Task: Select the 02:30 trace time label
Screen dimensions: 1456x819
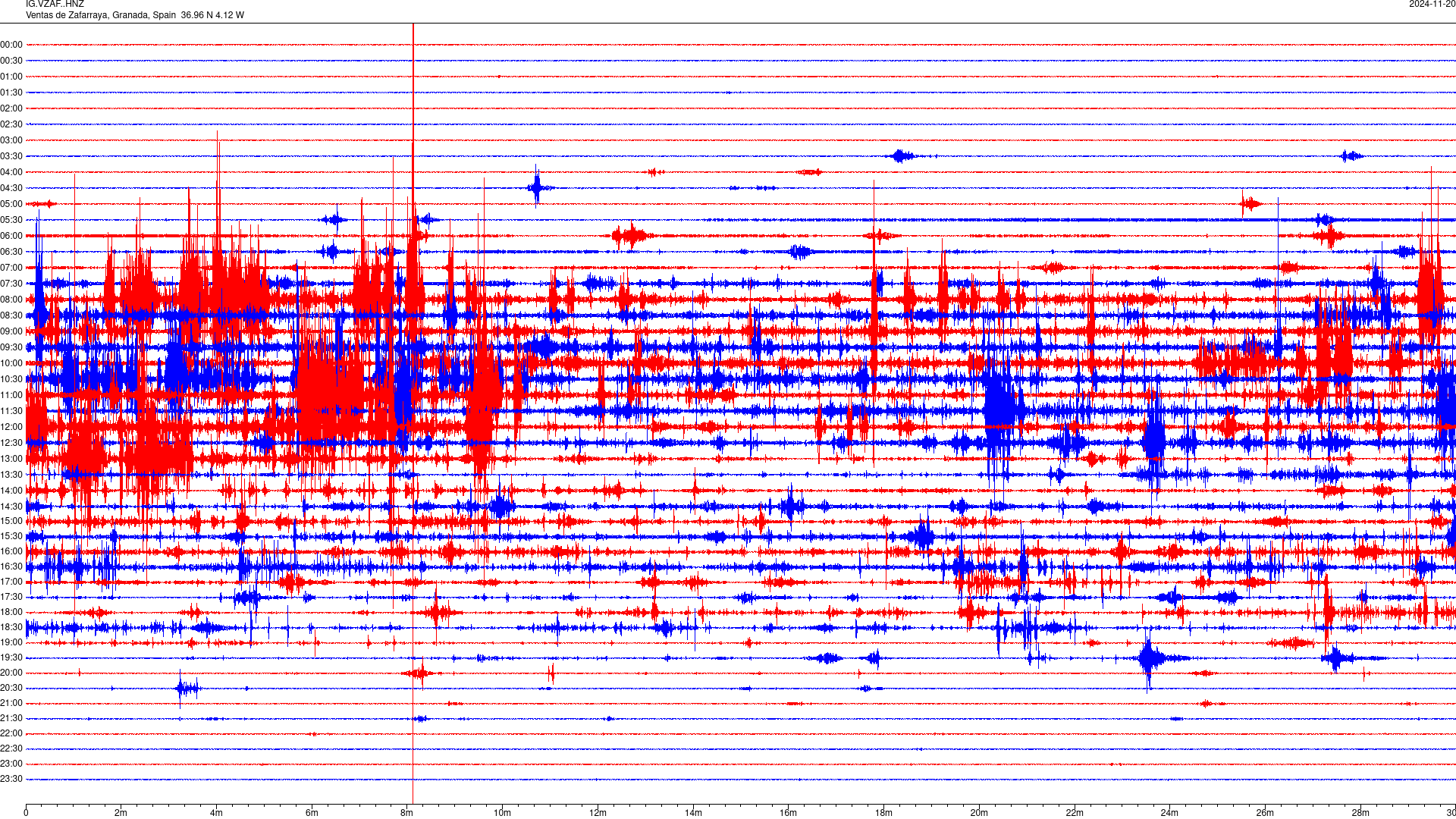Action: pyautogui.click(x=11, y=124)
